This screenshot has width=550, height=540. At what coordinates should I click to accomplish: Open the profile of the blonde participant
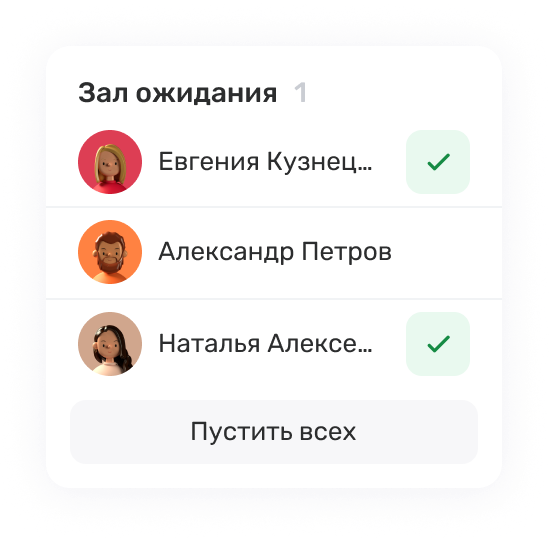coord(110,162)
